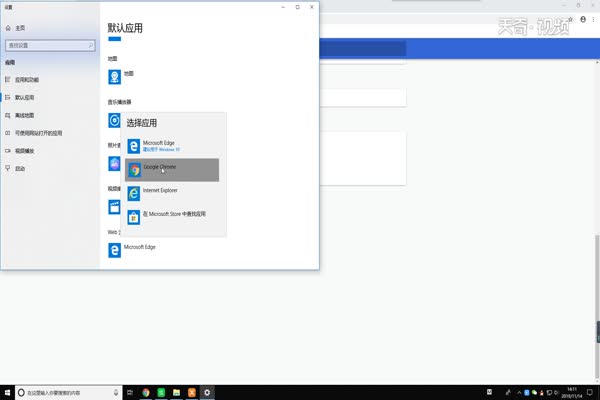Open the green spreadsheet app on taskbar
This screenshot has width=600, height=400.
tap(161, 392)
